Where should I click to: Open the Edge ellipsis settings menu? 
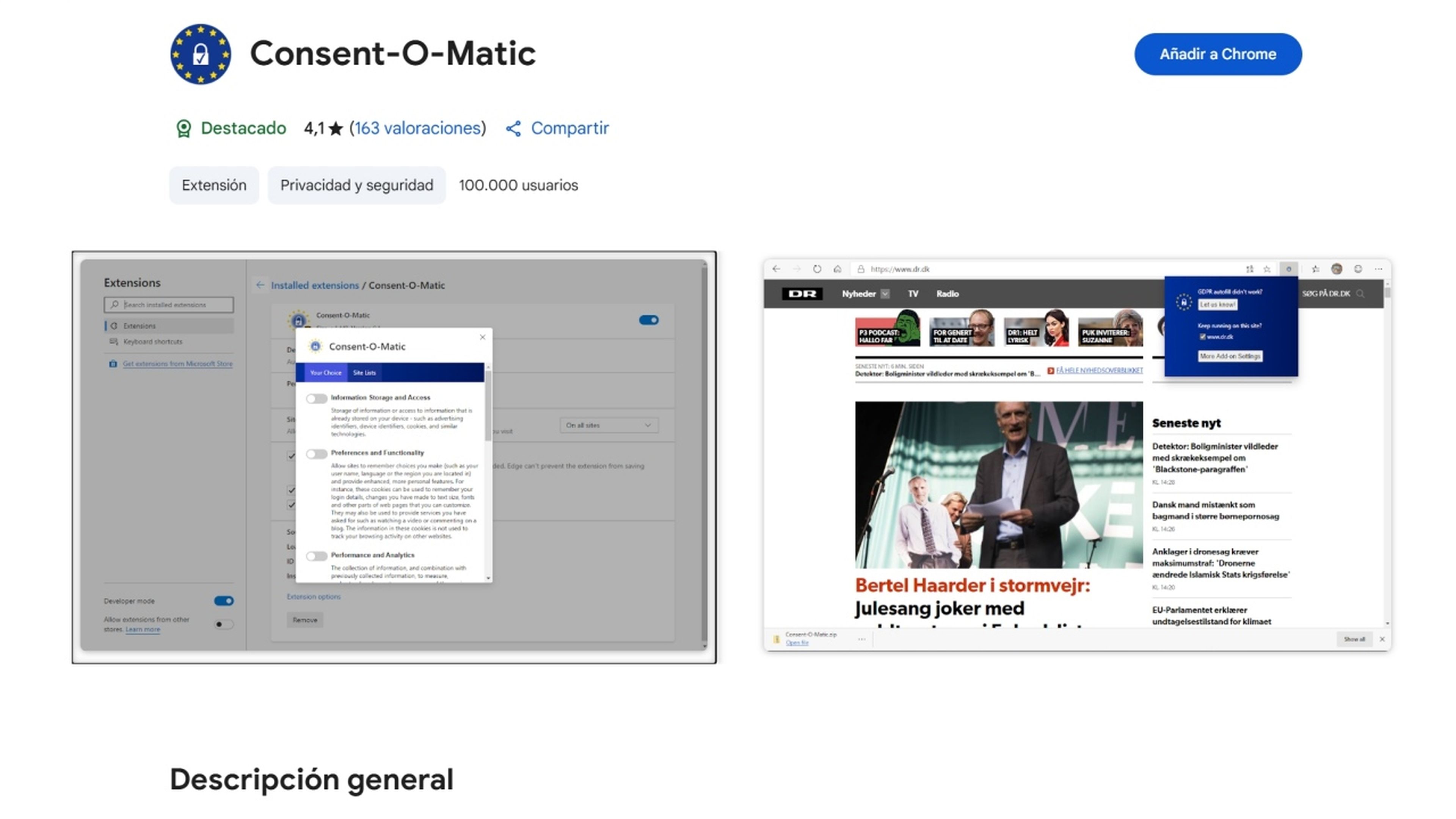click(1378, 269)
